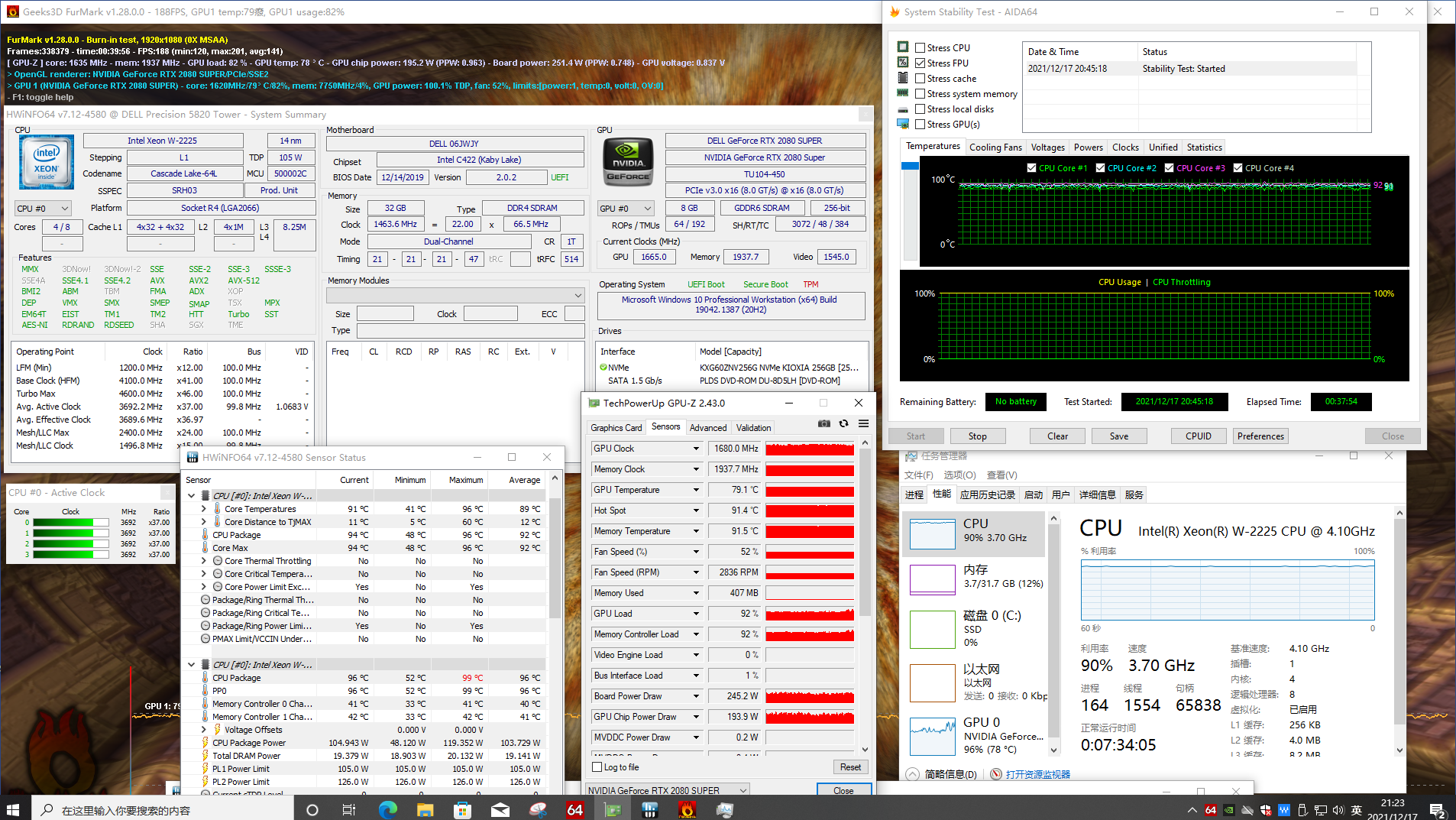Open CPUID from AIDA64 button

pos(1199,436)
